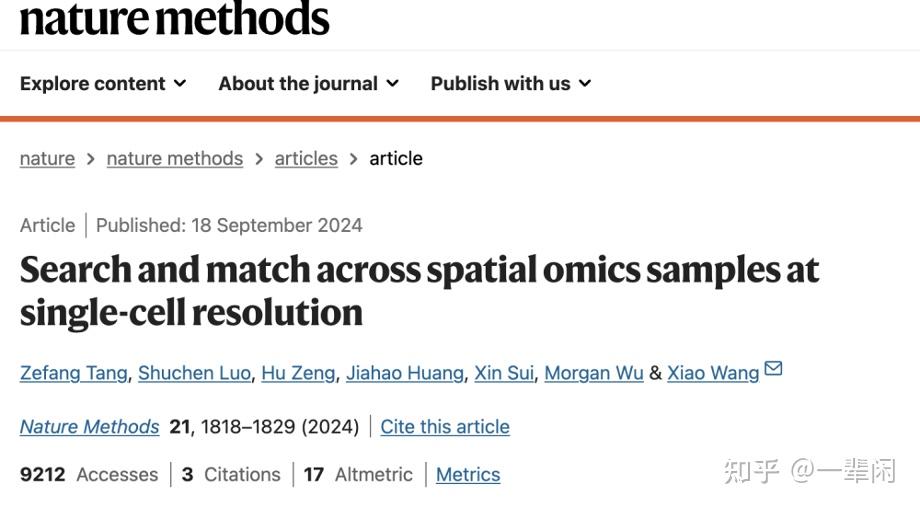
Task: Open corresponding author Xiao Wang
Action: pyautogui.click(x=713, y=373)
